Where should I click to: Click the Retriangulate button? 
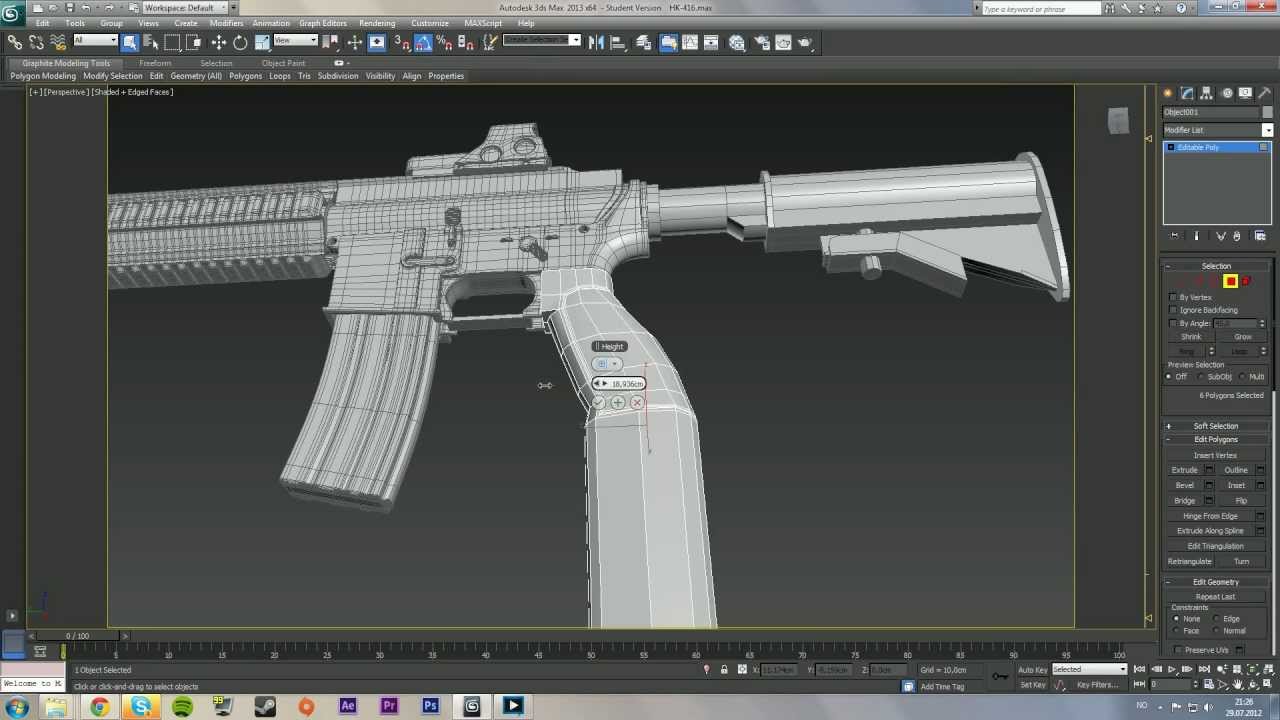pos(1190,561)
